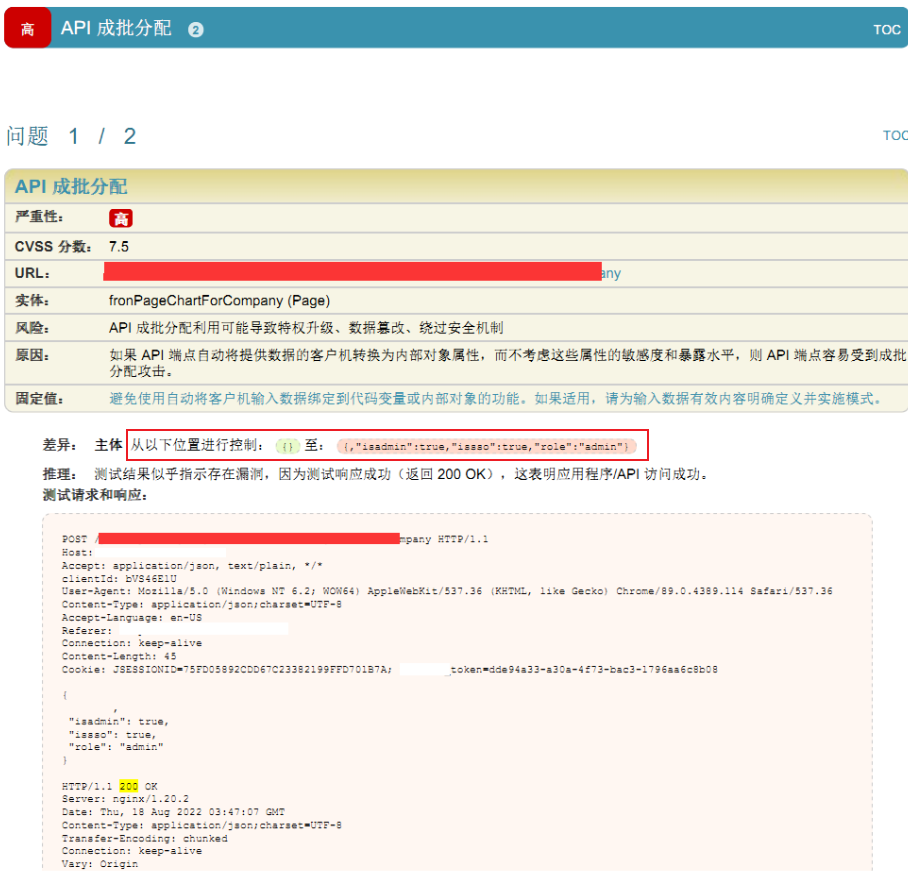Click the green {} original value chip

click(x=287, y=446)
